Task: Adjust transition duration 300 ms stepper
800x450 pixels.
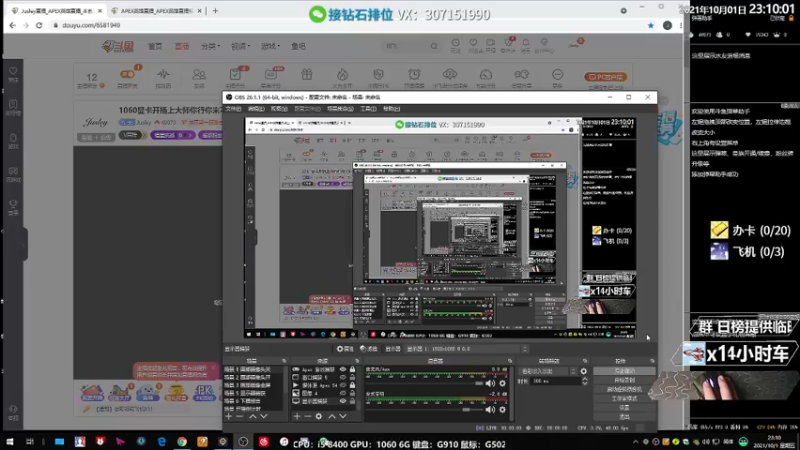Action: 585,381
